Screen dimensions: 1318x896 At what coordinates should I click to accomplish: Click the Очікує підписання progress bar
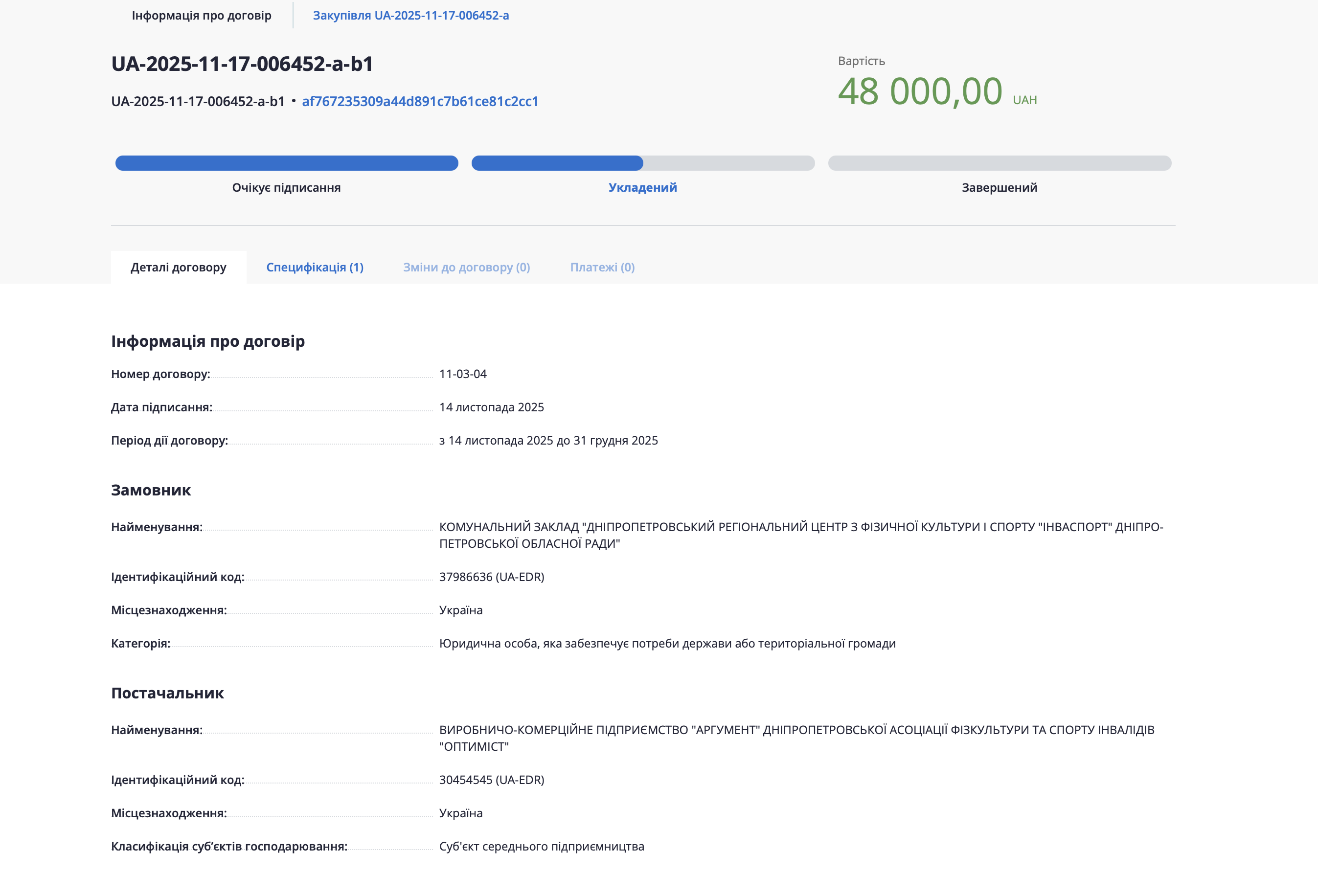point(286,163)
